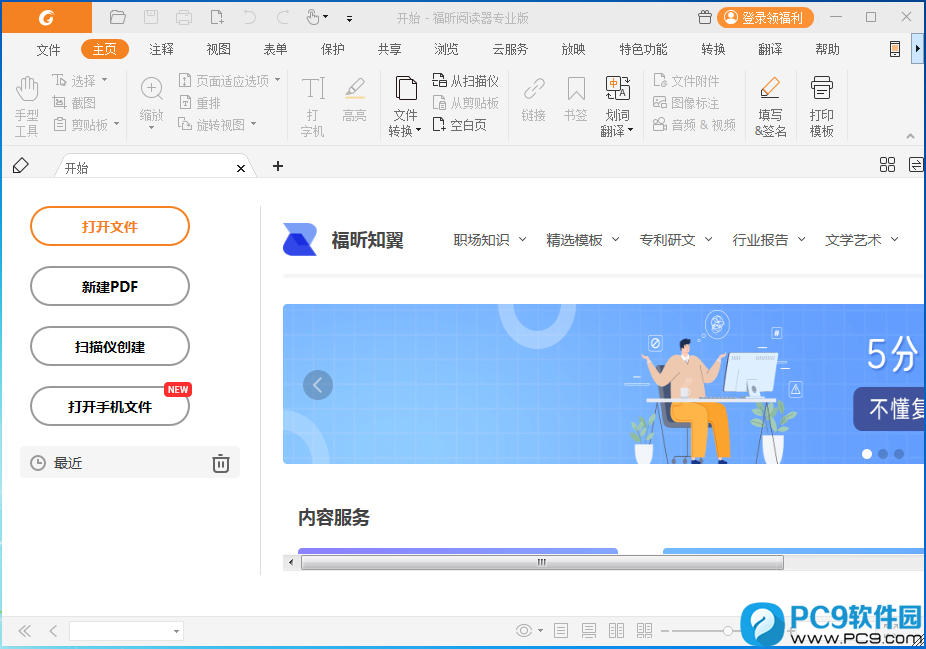Click the Bookmark (书签) icon

click(x=576, y=100)
